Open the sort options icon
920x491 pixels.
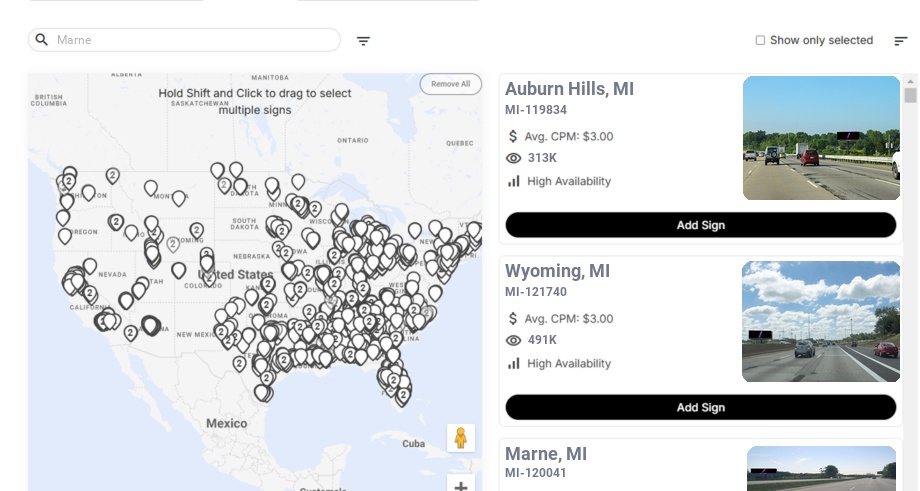(901, 41)
